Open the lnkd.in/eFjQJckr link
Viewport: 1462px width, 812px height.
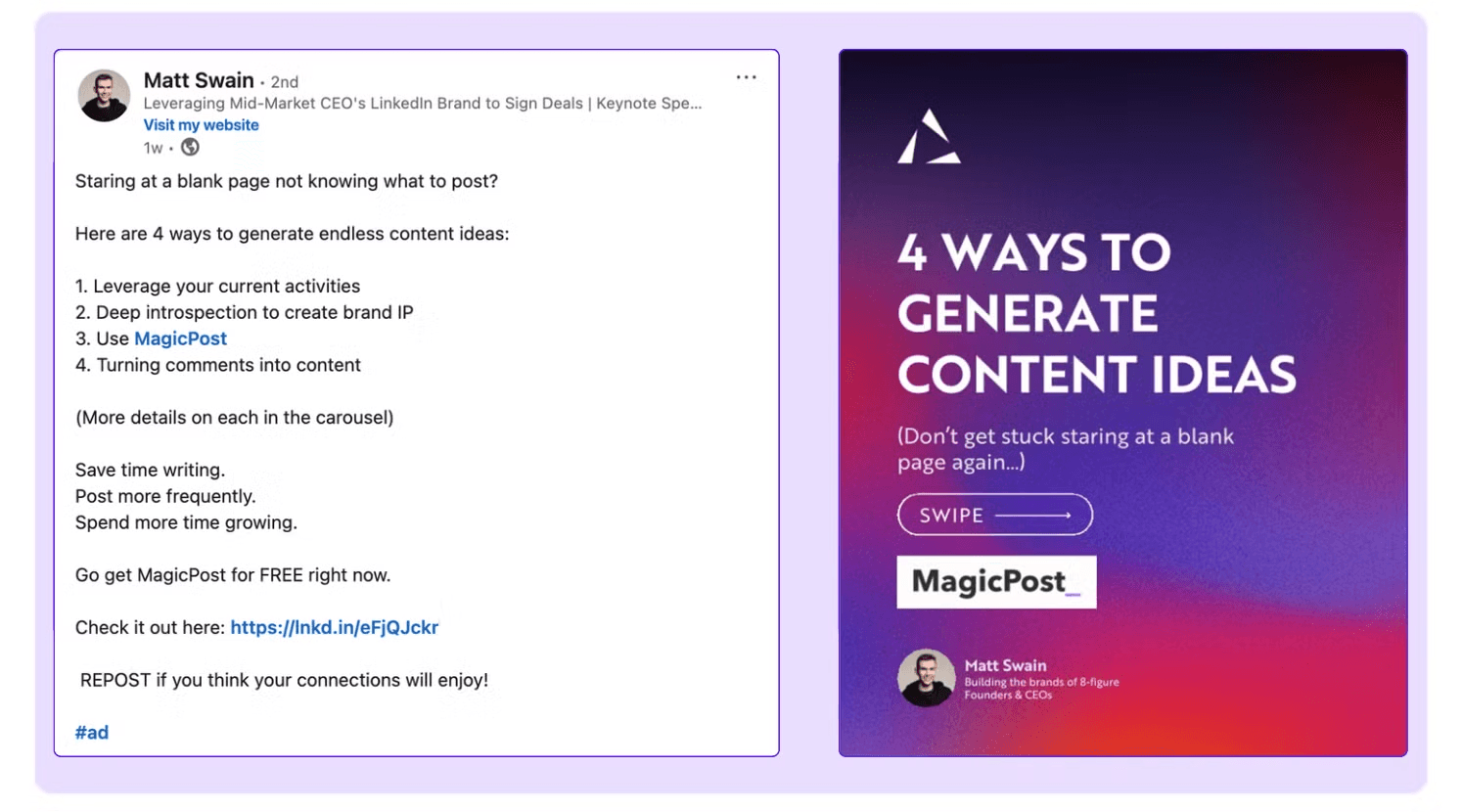pos(335,627)
